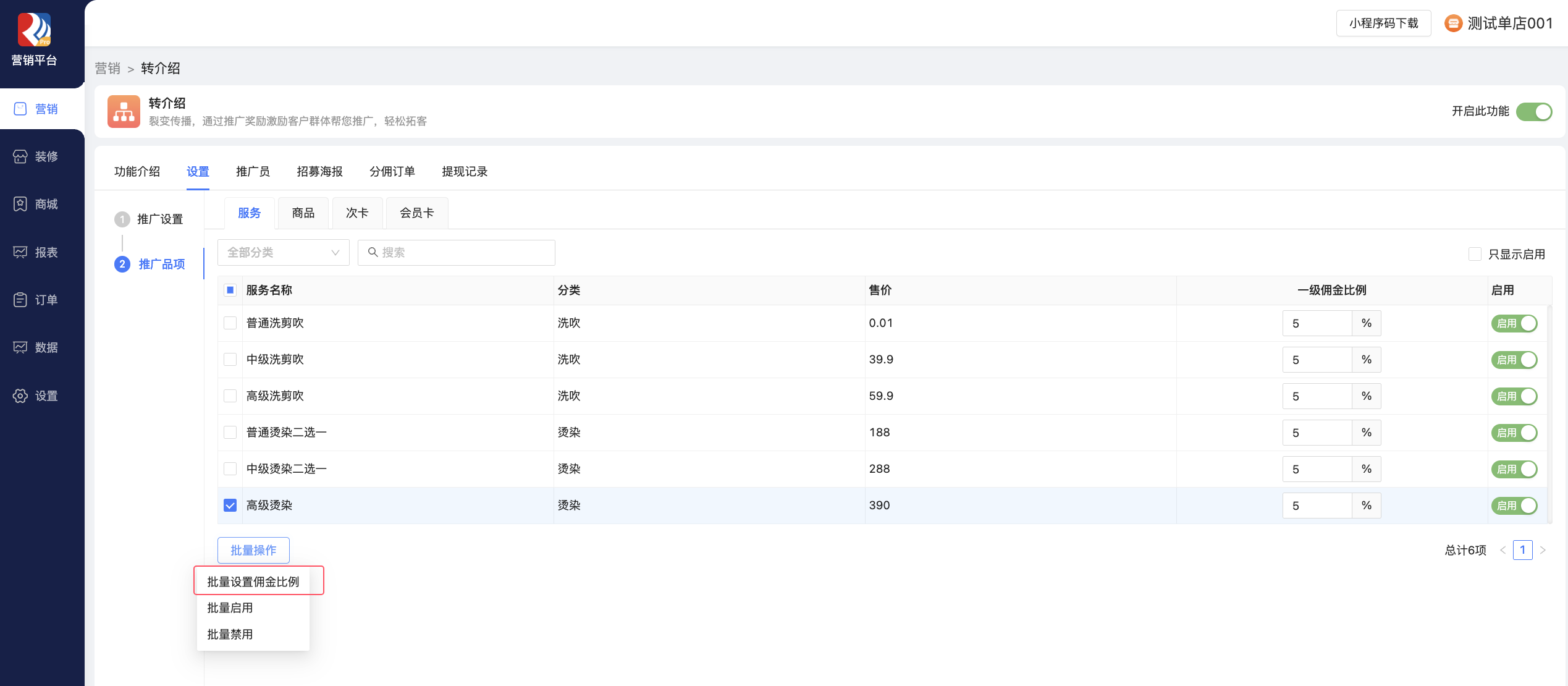Viewport: 1568px width, 686px height.
Task: Check the 只显示启用 checkbox
Action: (1475, 254)
